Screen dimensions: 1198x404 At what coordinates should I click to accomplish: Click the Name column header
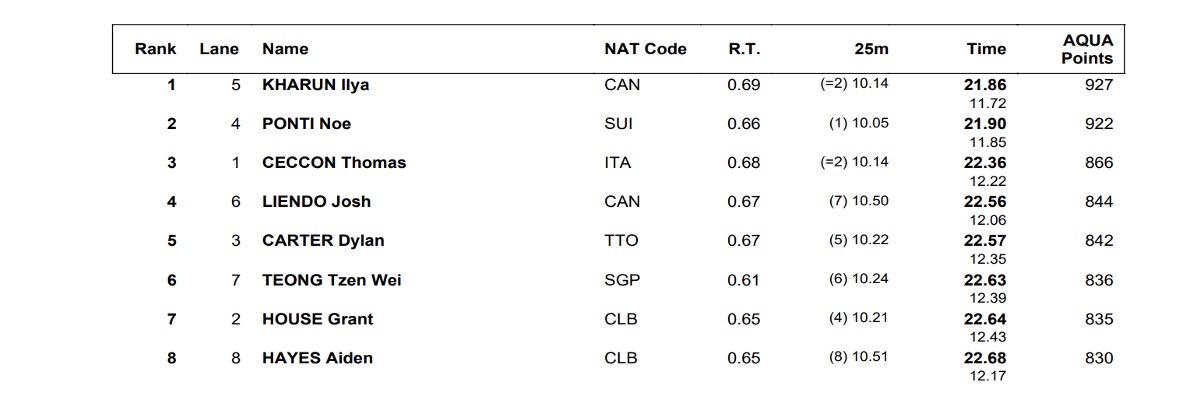pos(285,48)
